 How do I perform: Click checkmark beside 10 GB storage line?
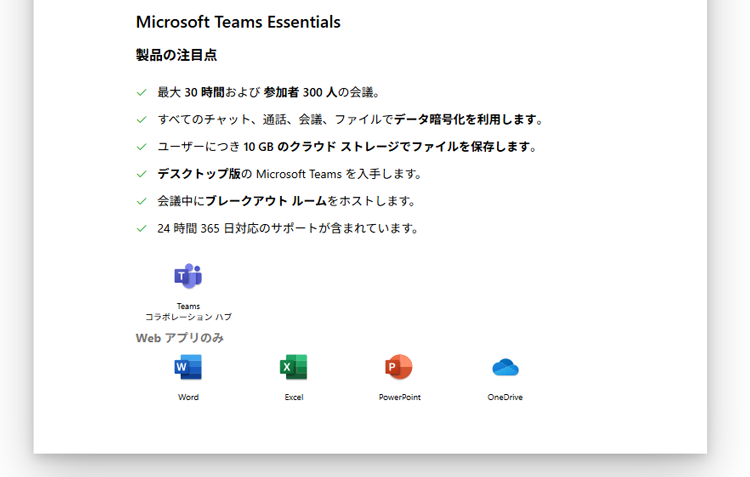[x=142, y=147]
